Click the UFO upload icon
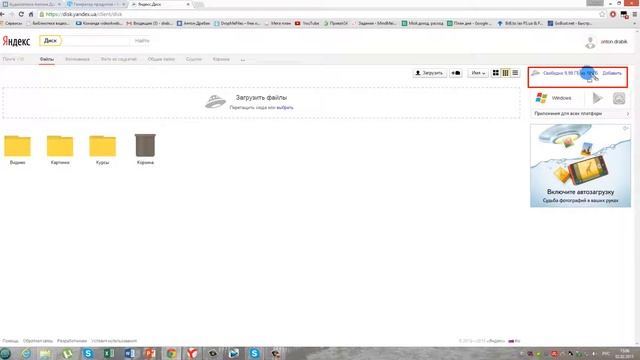The height and width of the screenshot is (360, 640). [215, 101]
